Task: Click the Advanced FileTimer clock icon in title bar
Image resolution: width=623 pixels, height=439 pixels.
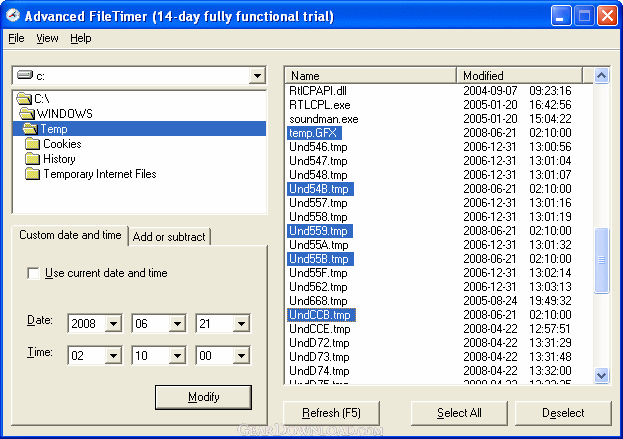Action: pos(13,15)
